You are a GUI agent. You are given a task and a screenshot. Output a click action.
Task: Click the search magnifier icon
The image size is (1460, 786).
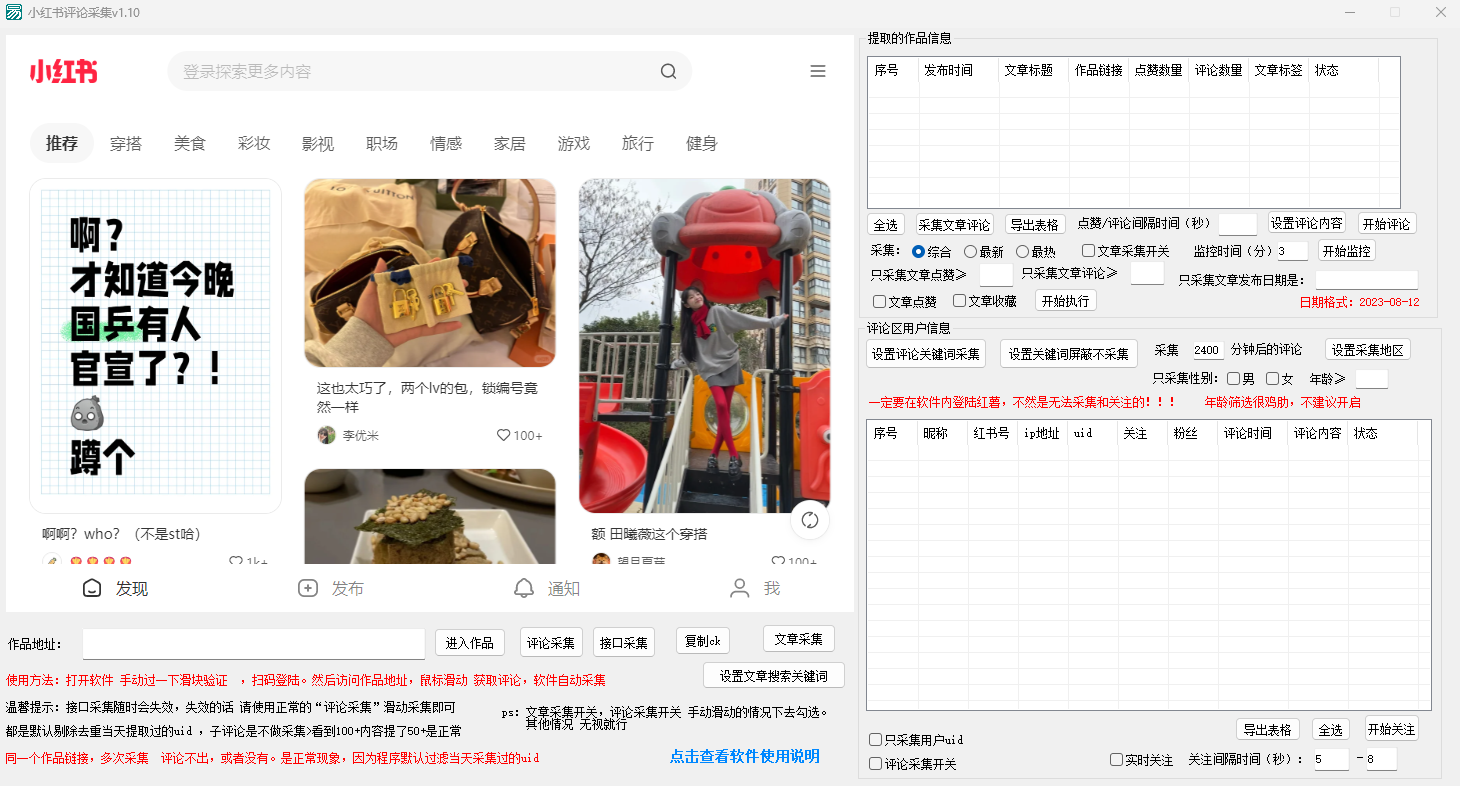pos(668,71)
